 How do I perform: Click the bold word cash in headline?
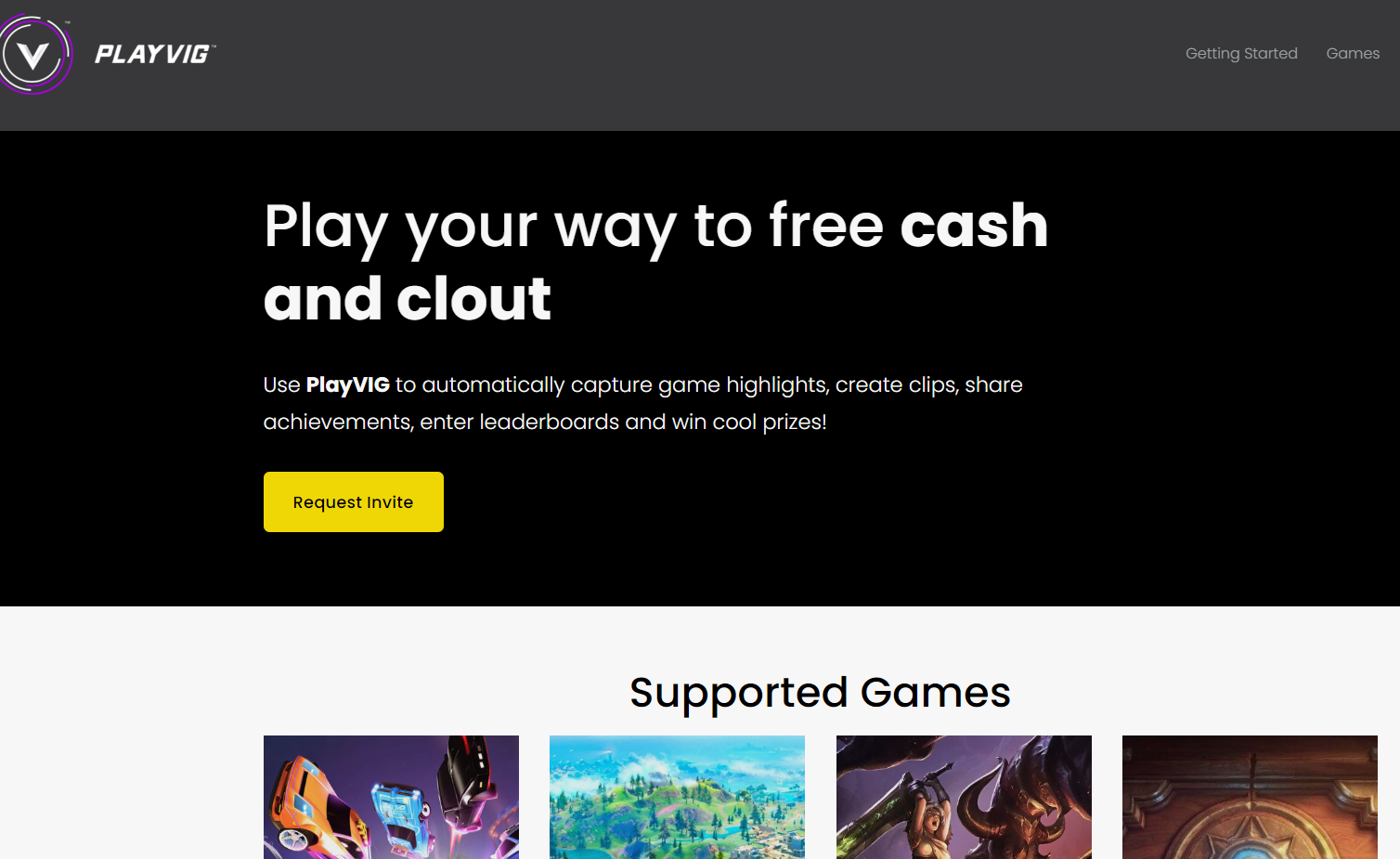[x=974, y=226]
